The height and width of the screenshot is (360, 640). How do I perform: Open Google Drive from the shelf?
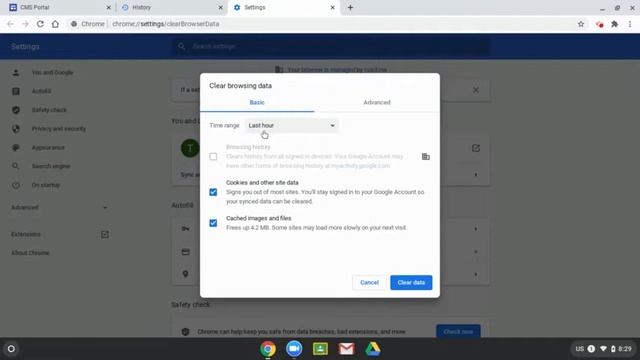coord(373,349)
